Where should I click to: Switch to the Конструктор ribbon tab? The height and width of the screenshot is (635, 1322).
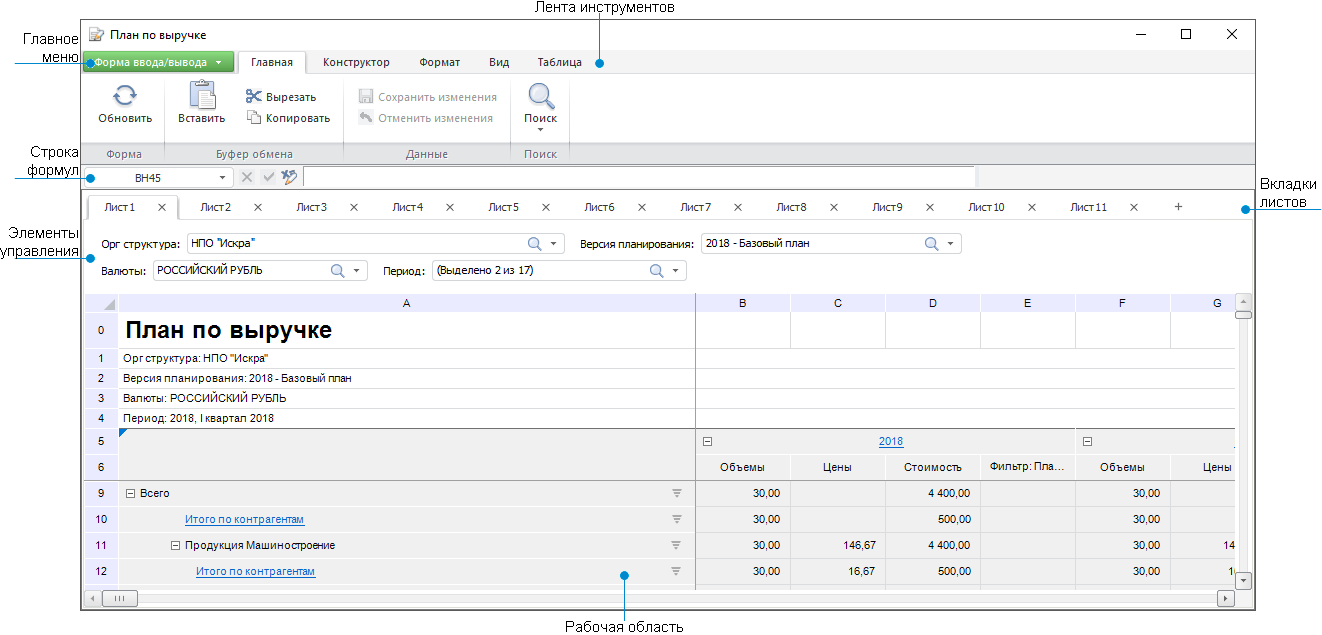coord(355,61)
